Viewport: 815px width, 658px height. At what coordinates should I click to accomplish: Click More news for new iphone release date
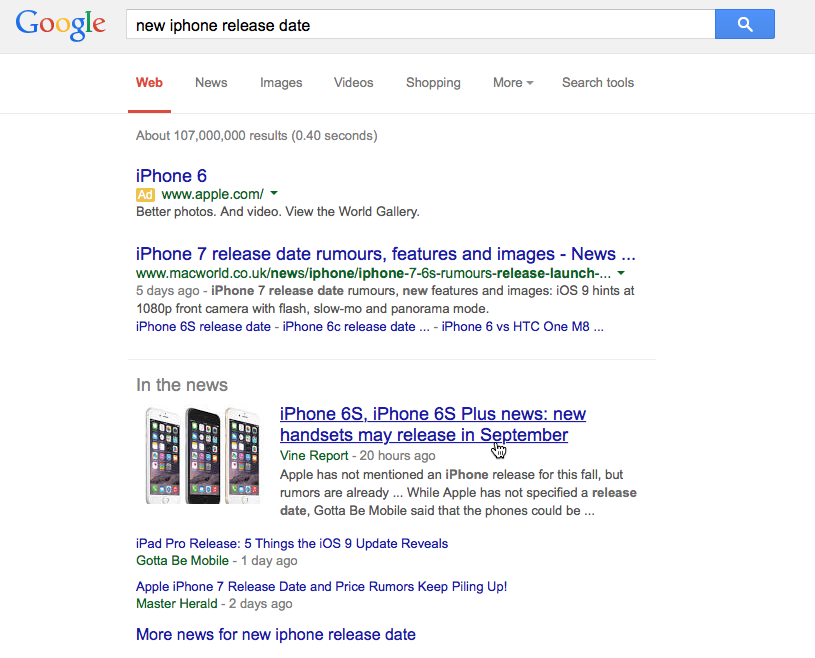click(x=275, y=634)
